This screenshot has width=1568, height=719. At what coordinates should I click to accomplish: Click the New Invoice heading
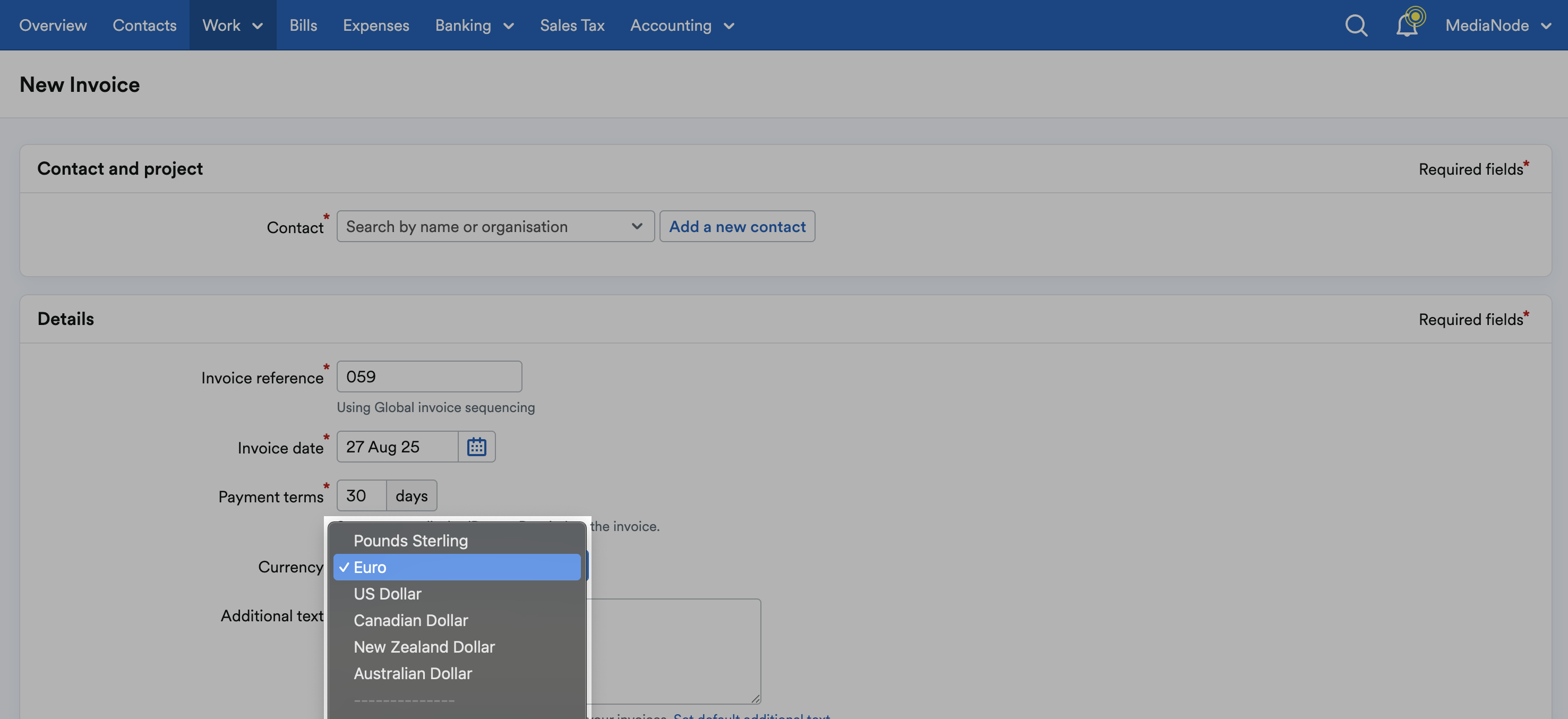80,84
